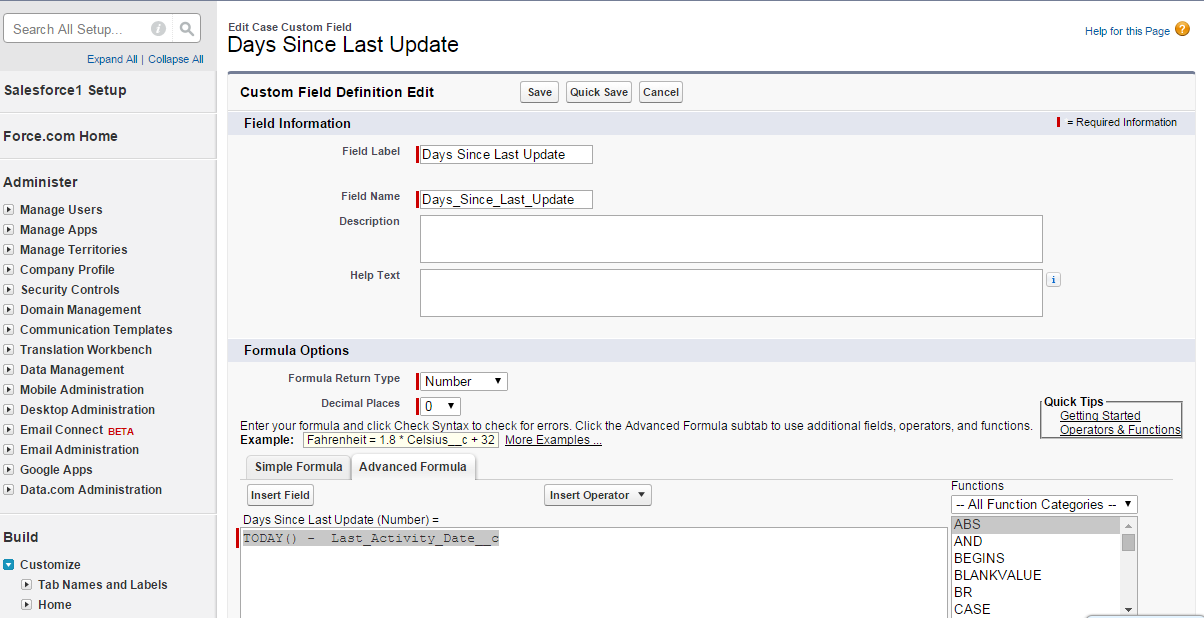The image size is (1204, 618).
Task: Open the Insert Operator dropdown
Action: click(598, 495)
